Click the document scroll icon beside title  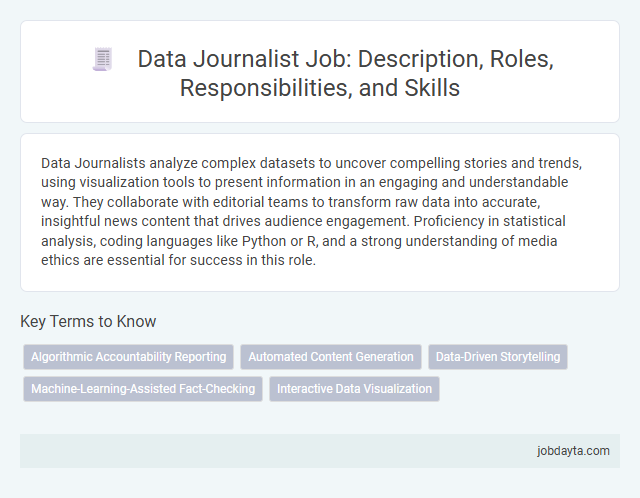click(102, 59)
